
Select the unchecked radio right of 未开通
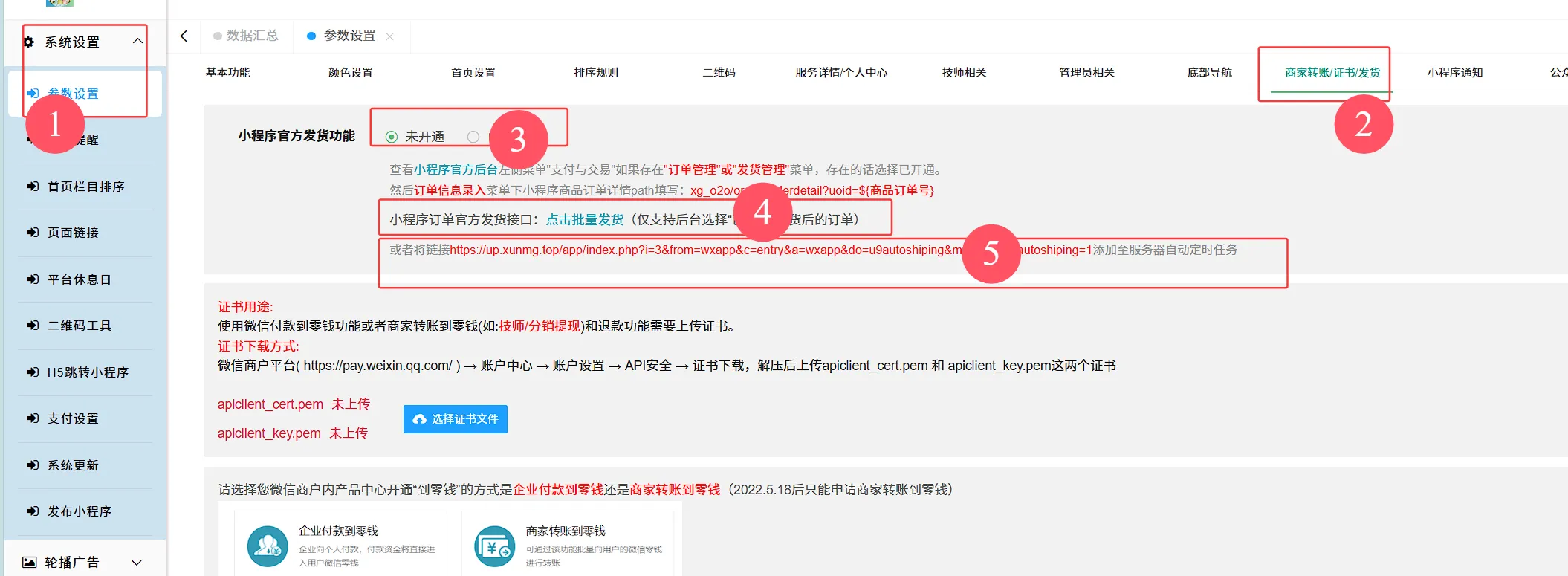click(x=473, y=137)
